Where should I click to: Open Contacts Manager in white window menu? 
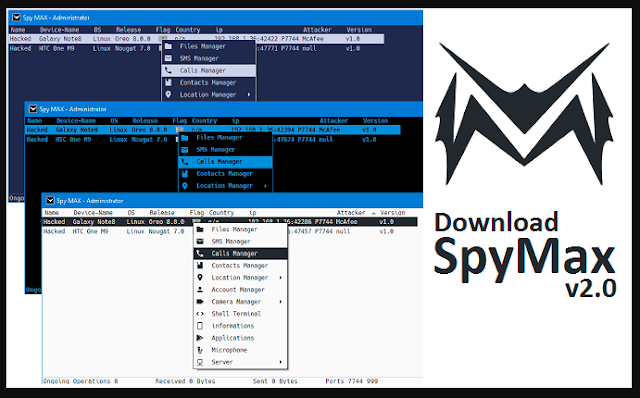tap(240, 265)
